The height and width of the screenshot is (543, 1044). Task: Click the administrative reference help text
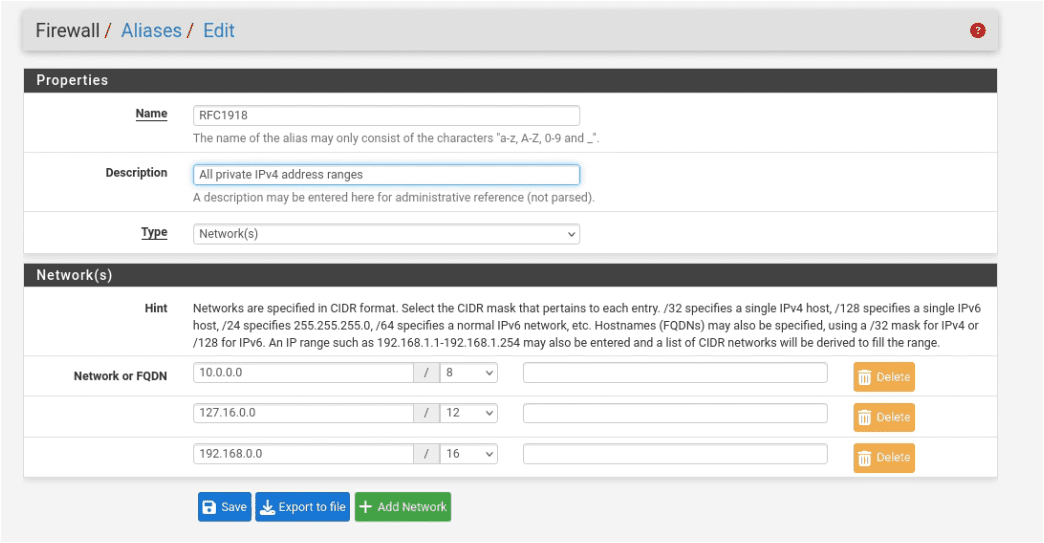point(393,198)
